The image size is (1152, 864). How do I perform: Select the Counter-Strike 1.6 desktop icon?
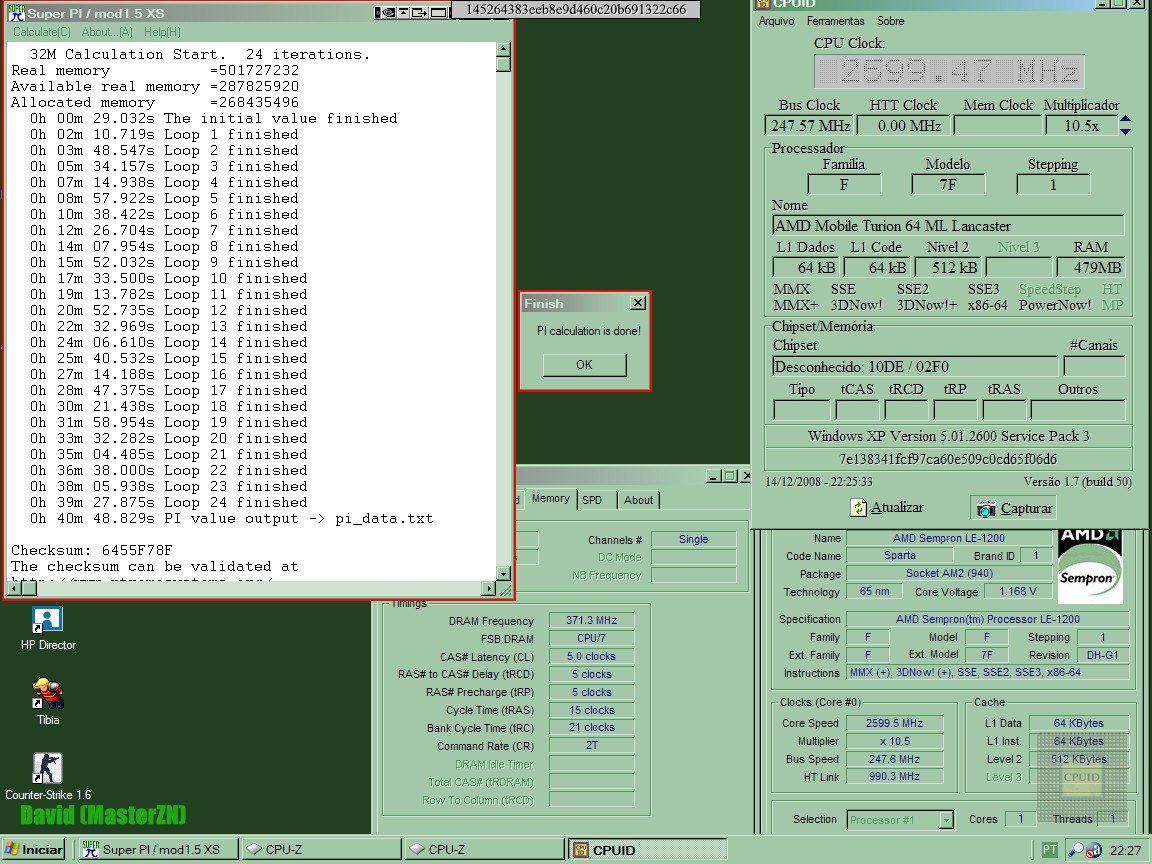click(x=48, y=776)
